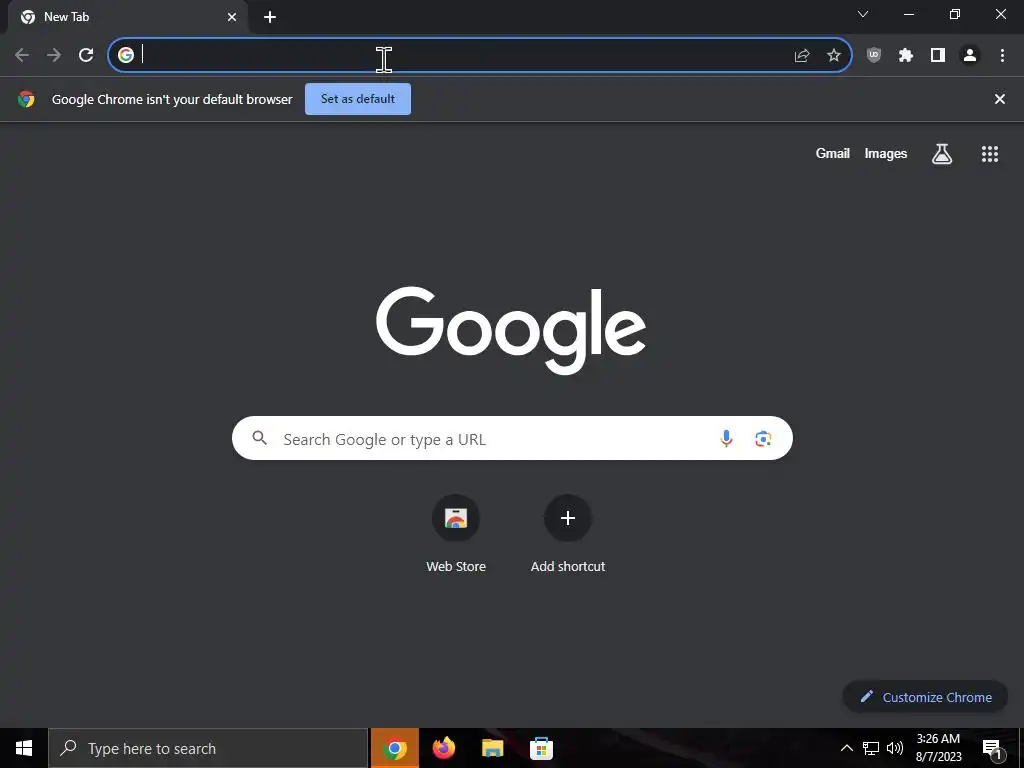The height and width of the screenshot is (768, 1024).
Task: Toggle the Chrome side panel
Action: click(938, 56)
